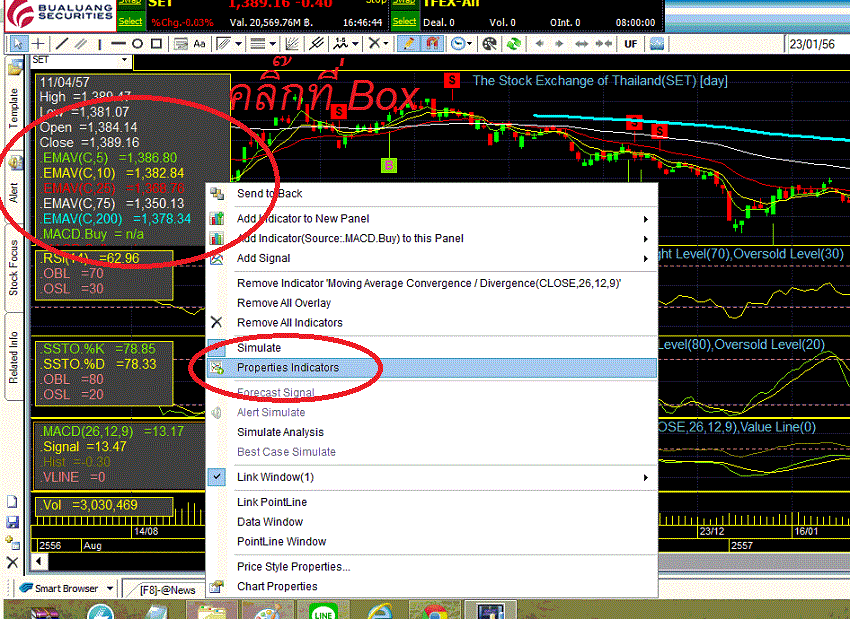The width and height of the screenshot is (850, 619).
Task: Click the green Select button beside TFEX
Action: pyautogui.click(x=404, y=22)
